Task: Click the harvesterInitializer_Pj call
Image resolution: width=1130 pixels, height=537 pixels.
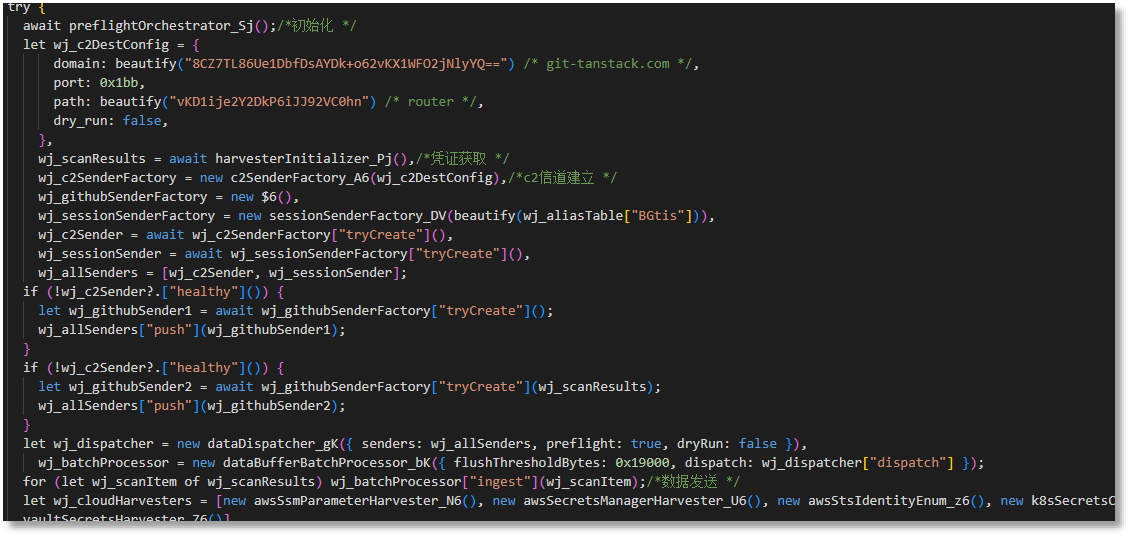Action: 311,159
